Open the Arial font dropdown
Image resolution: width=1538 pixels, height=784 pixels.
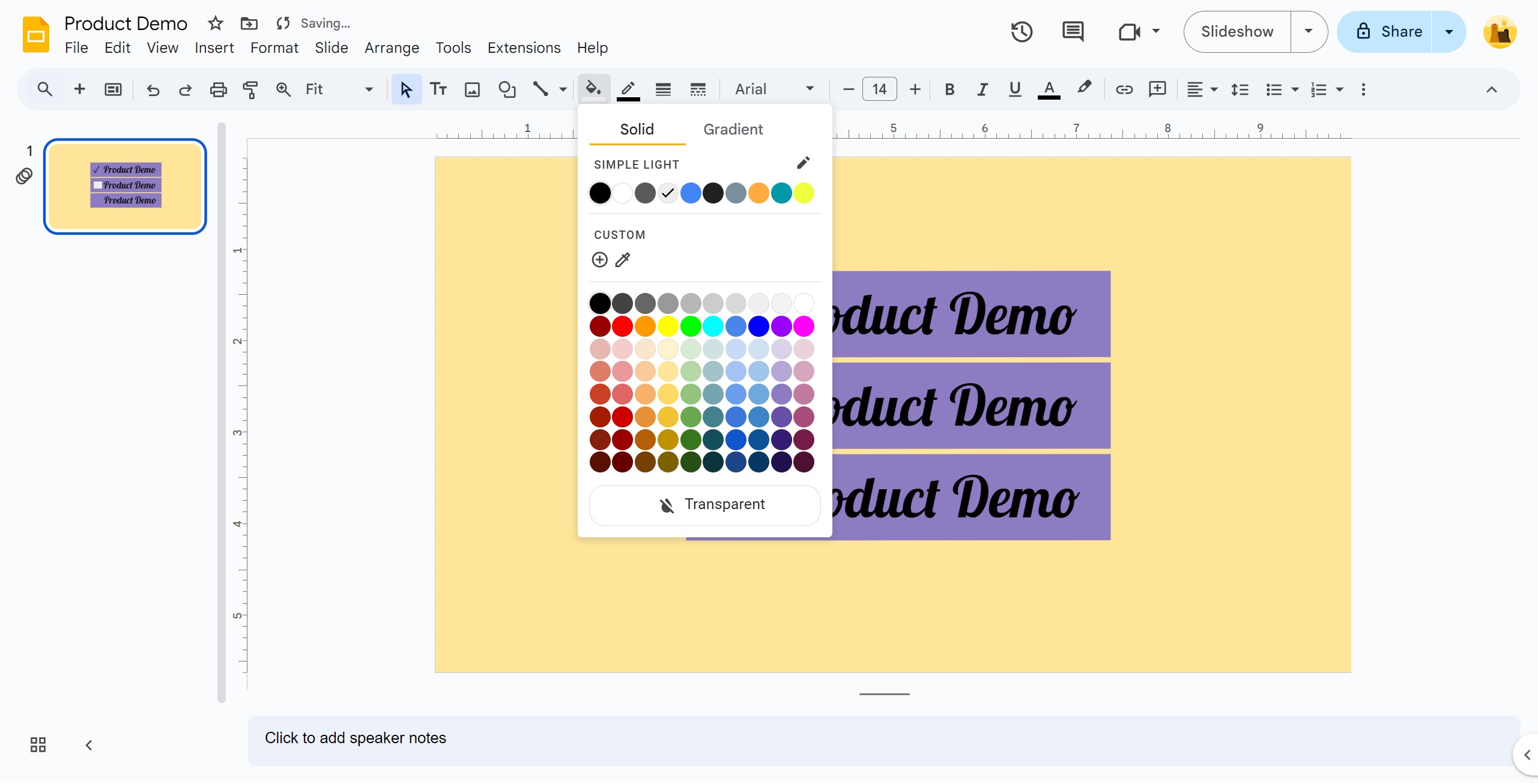pyautogui.click(x=774, y=89)
